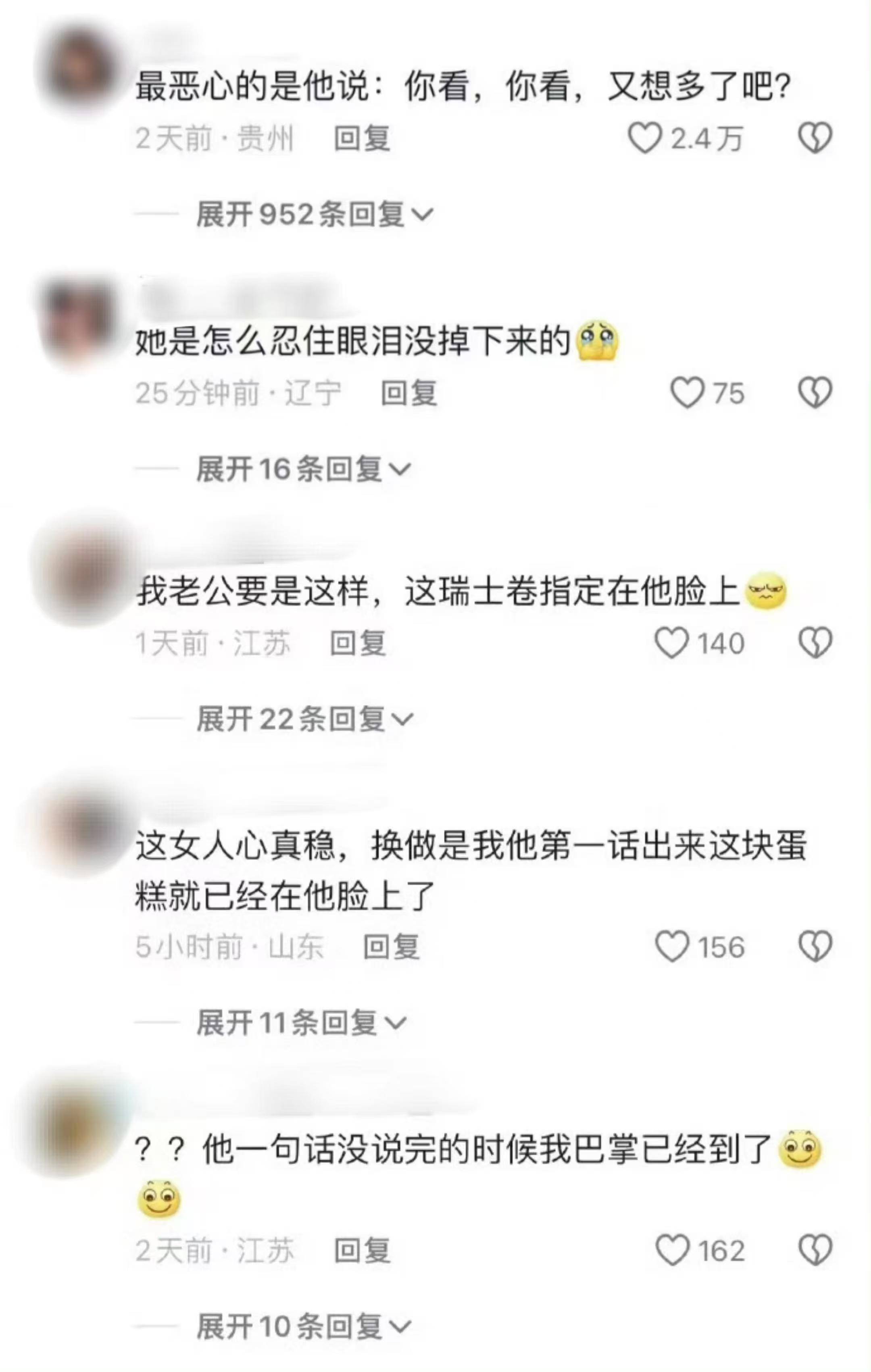This screenshot has height=1372, width=871.
Task: Reply to the 2天前 贵州 comment
Action: pos(362,138)
